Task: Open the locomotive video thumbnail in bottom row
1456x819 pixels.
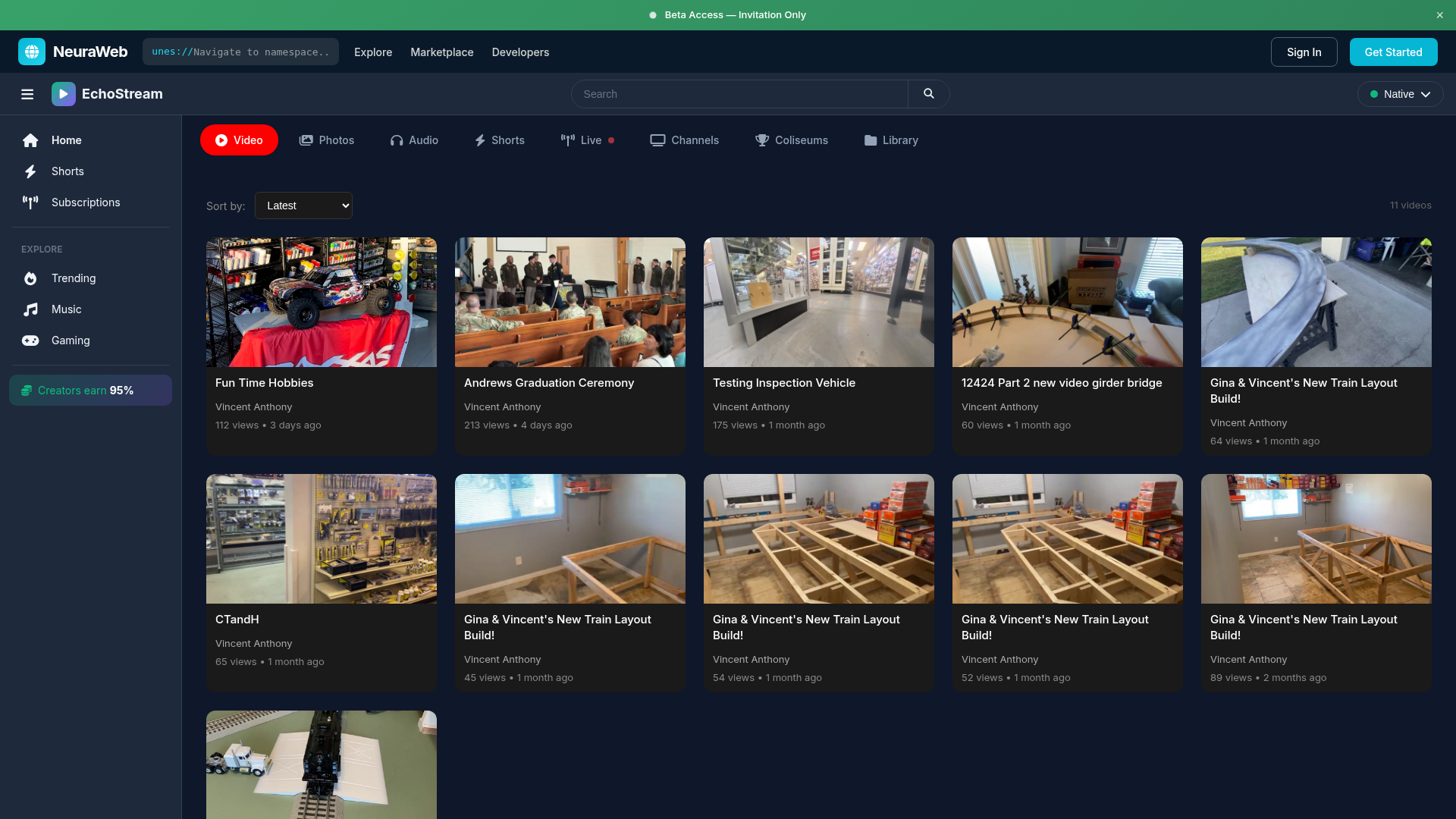Action: [322, 764]
